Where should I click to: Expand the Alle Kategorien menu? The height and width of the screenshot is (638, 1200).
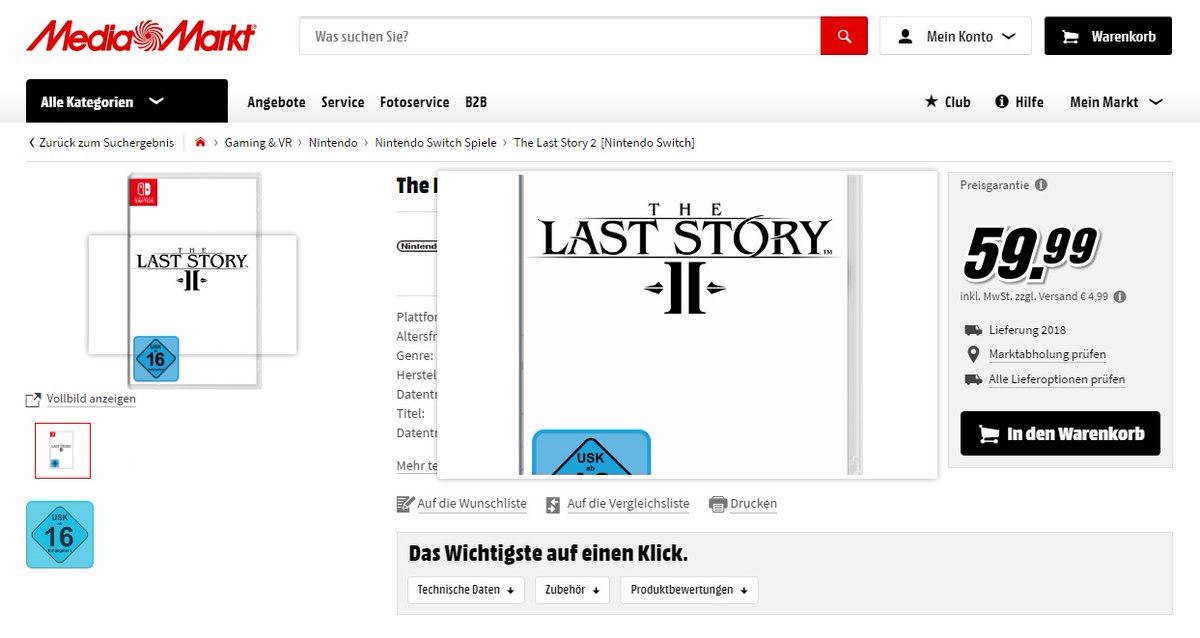tap(127, 101)
